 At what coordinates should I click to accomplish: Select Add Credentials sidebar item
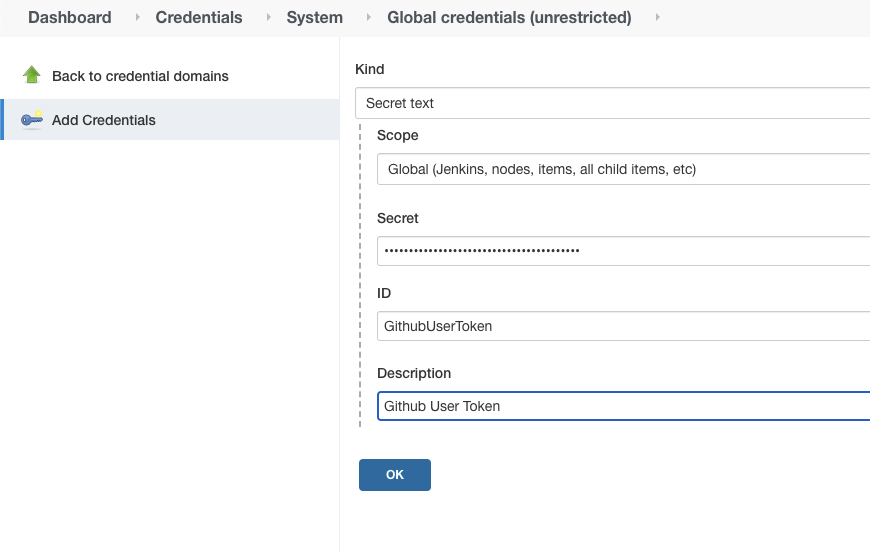tap(171, 120)
